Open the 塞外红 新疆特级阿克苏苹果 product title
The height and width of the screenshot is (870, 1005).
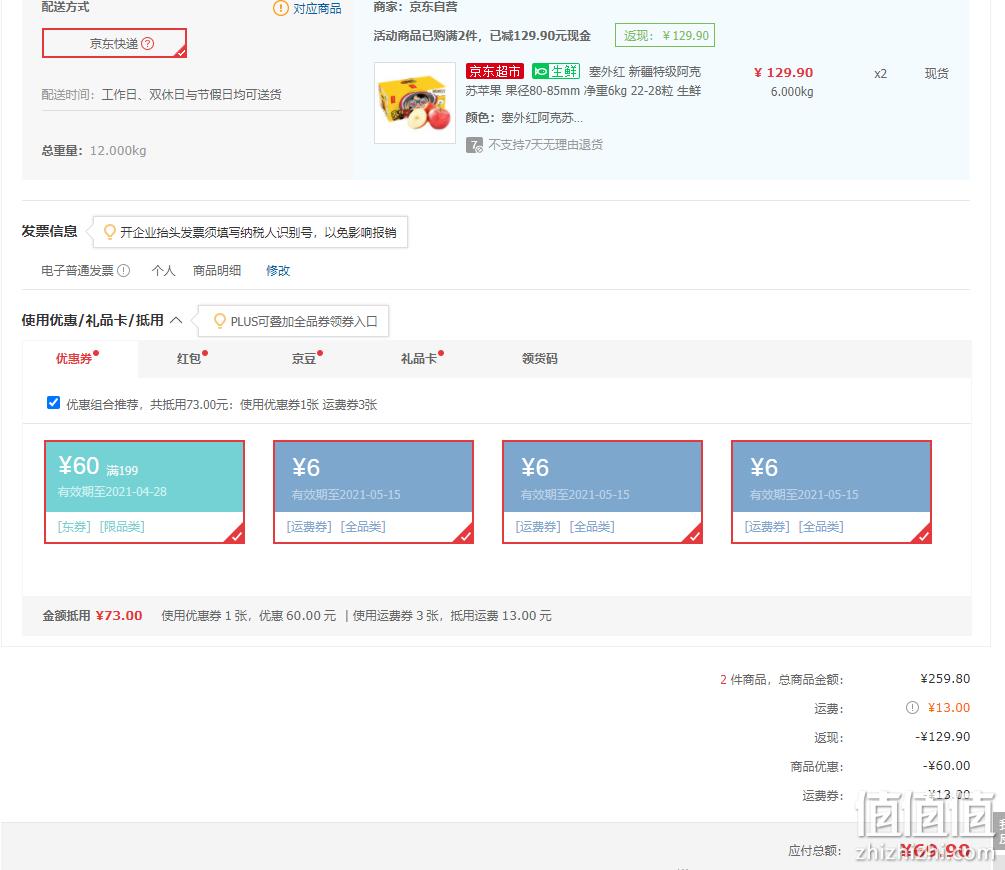[583, 81]
